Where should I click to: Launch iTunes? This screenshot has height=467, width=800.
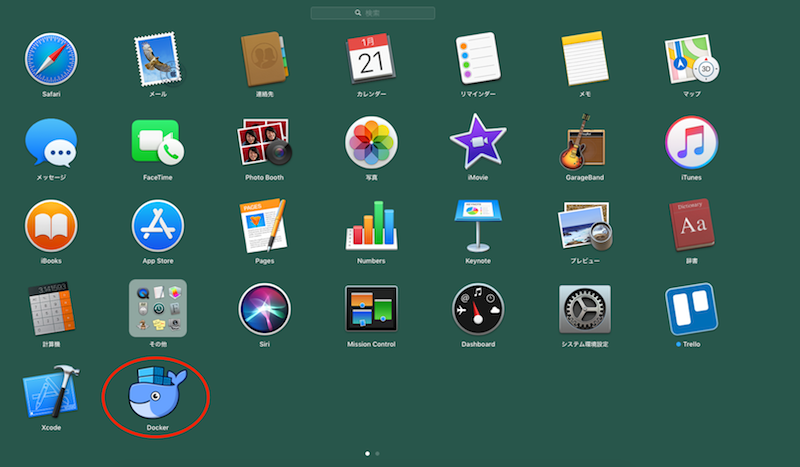(691, 142)
